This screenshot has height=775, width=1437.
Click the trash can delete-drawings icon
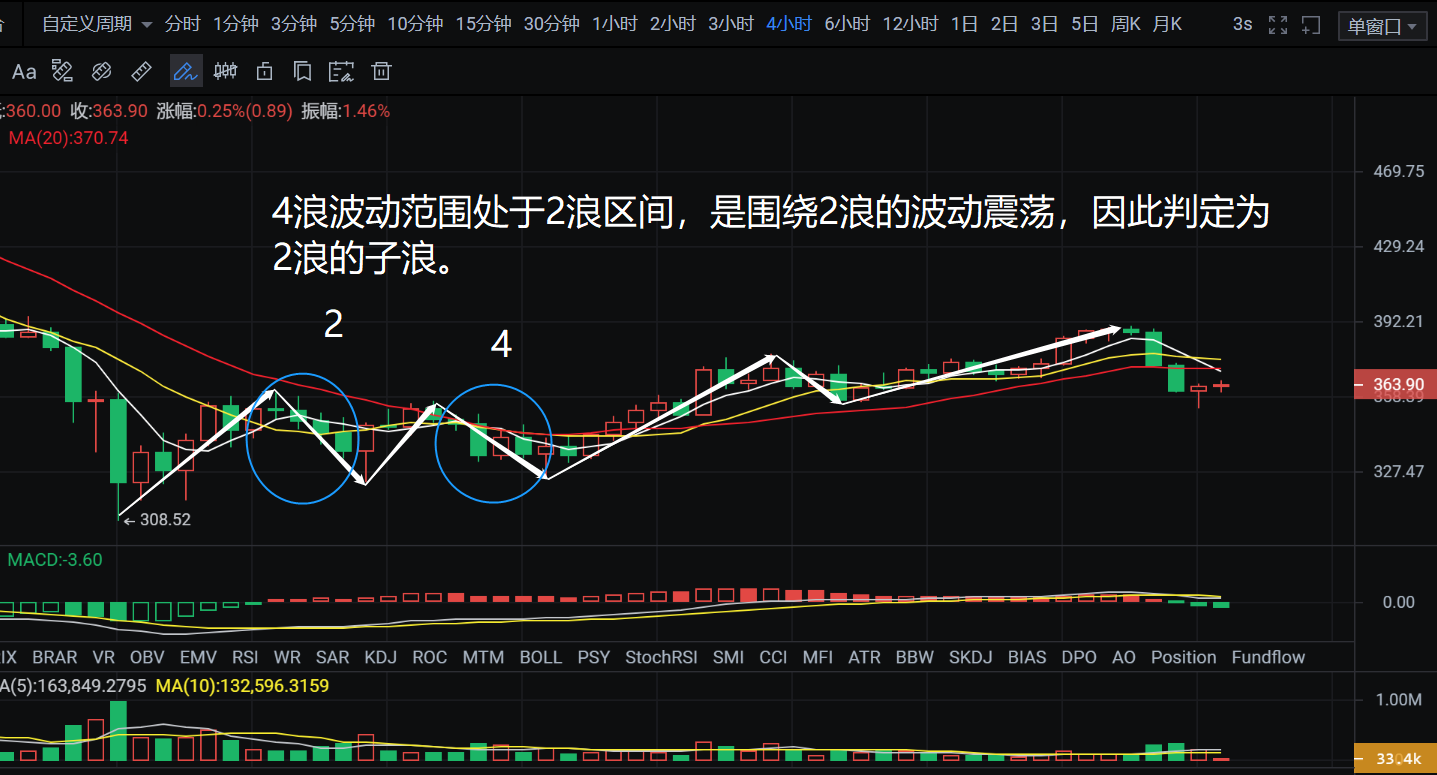[x=381, y=71]
